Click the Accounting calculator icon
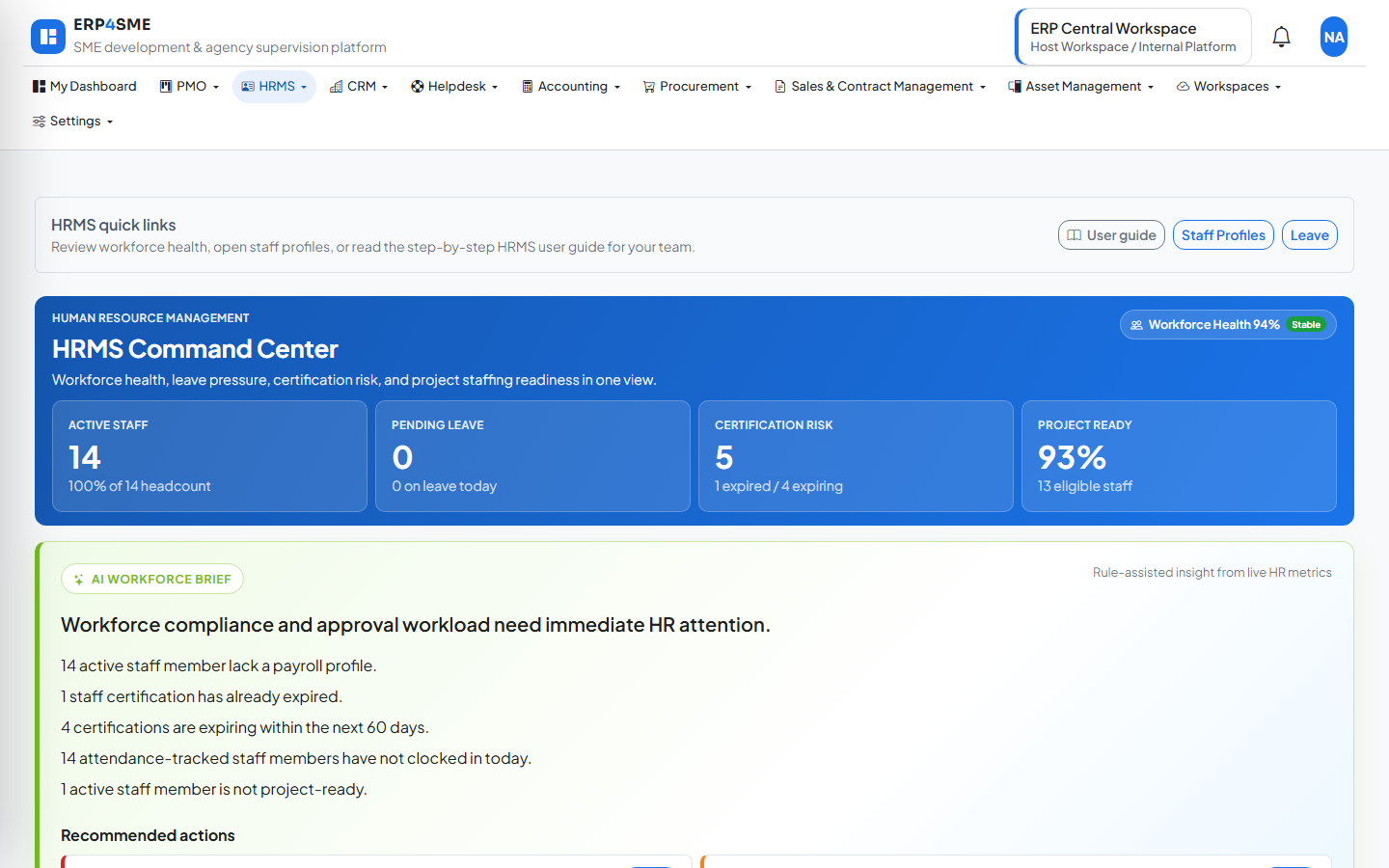This screenshot has width=1389, height=868. click(x=528, y=86)
